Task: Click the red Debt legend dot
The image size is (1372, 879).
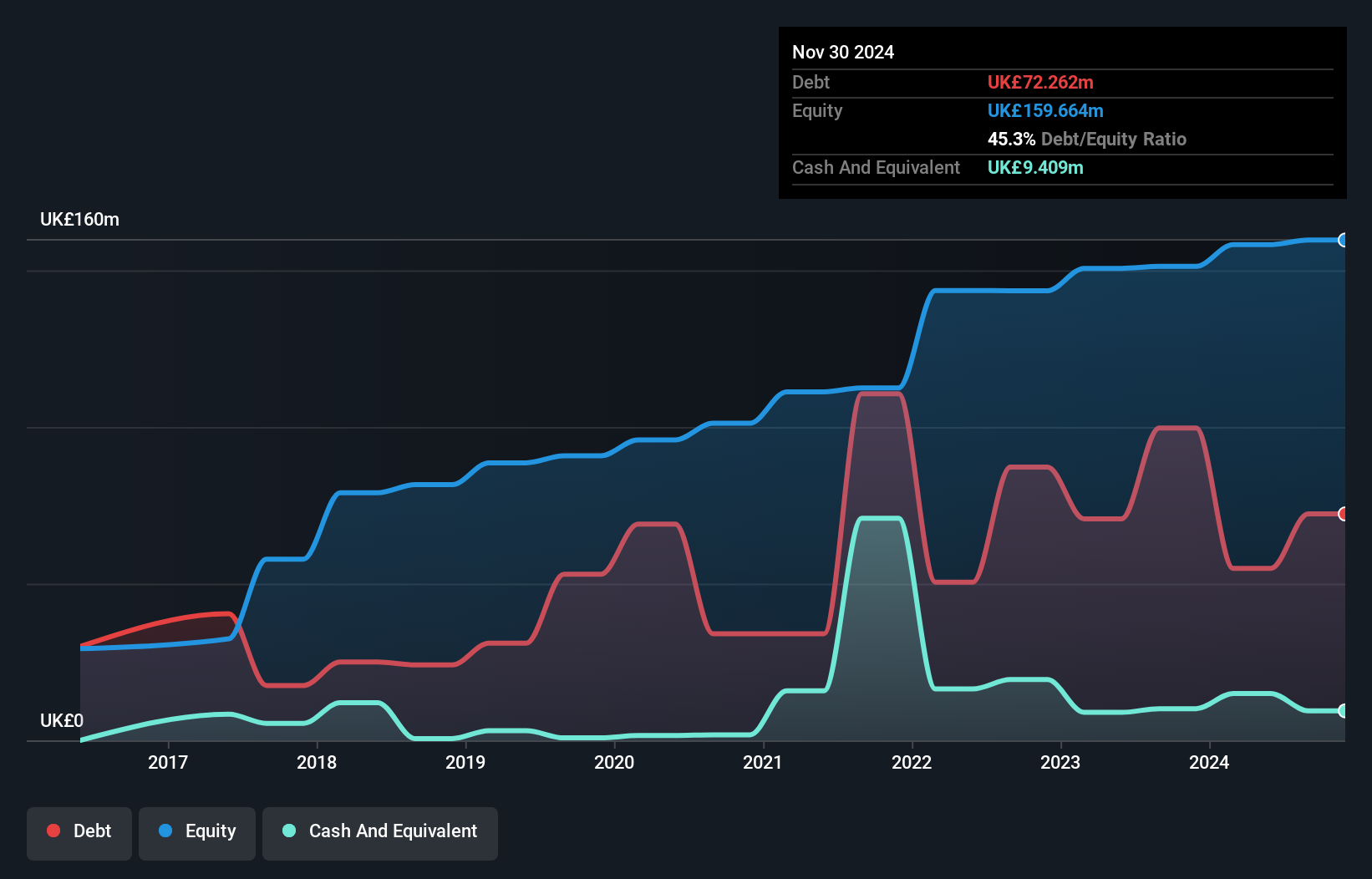Action: point(53,831)
